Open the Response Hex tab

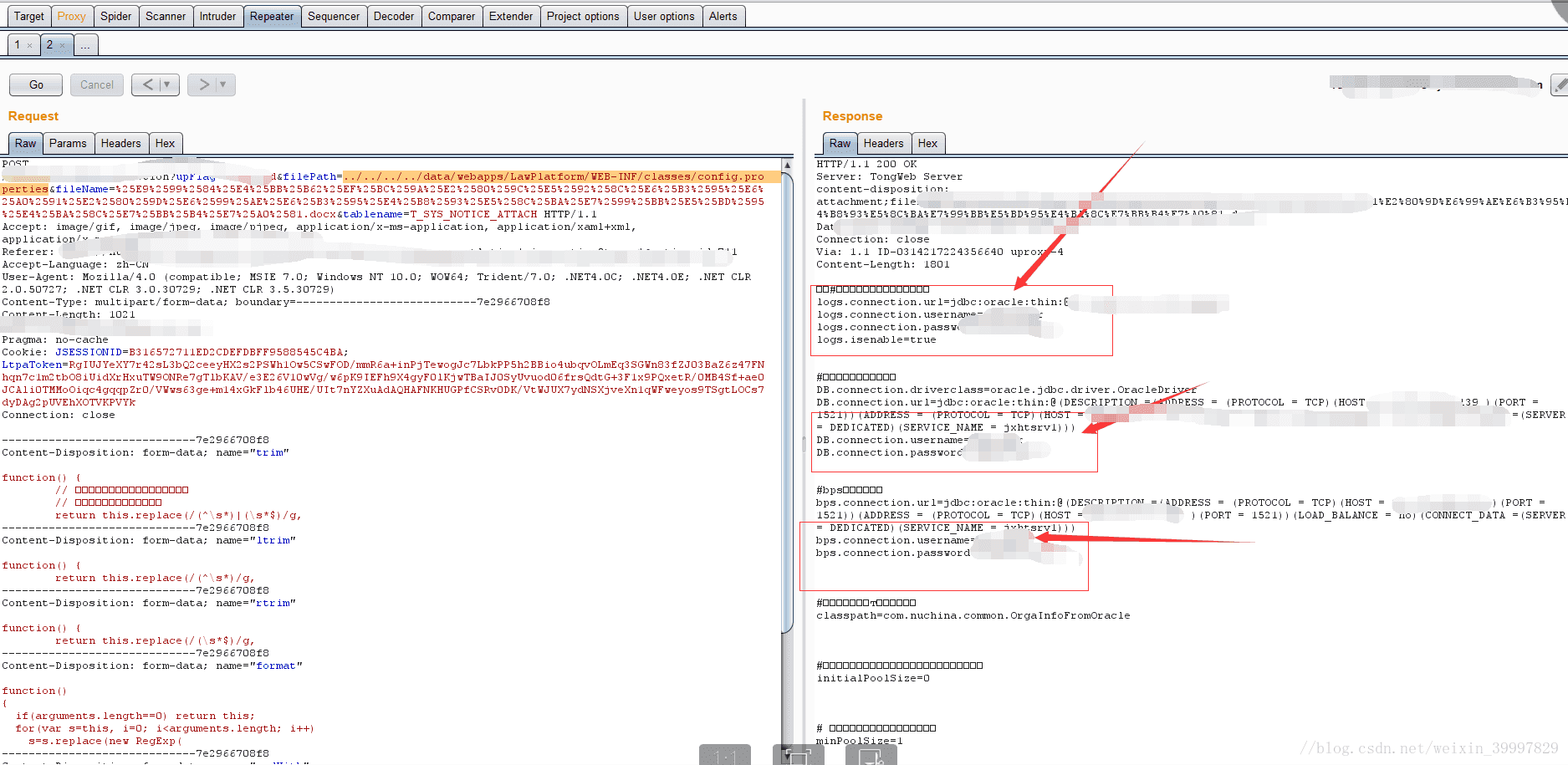[x=928, y=144]
